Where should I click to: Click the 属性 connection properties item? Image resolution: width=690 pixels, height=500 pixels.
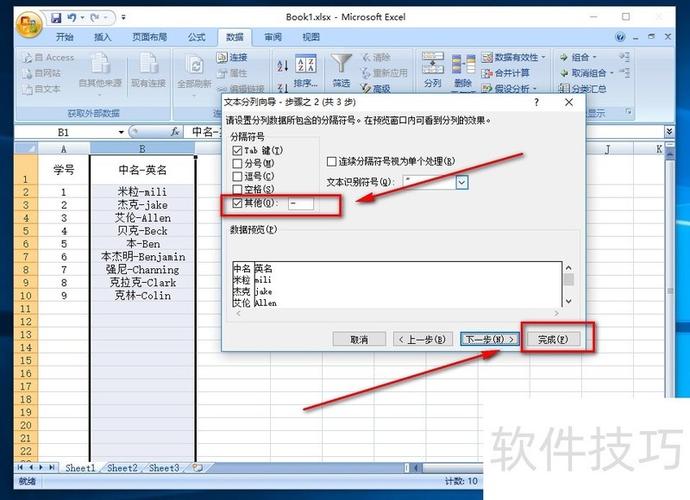tap(232, 73)
